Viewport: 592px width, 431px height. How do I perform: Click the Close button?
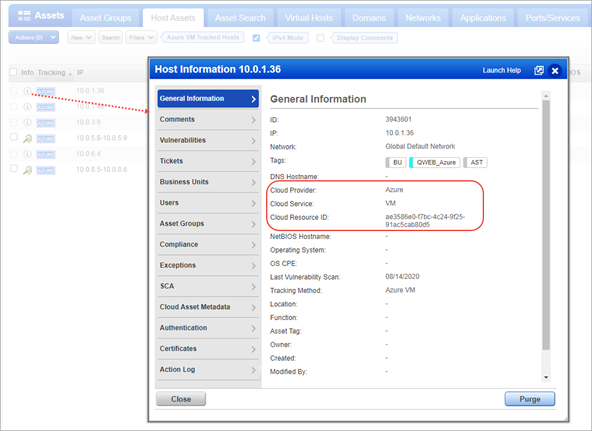181,399
